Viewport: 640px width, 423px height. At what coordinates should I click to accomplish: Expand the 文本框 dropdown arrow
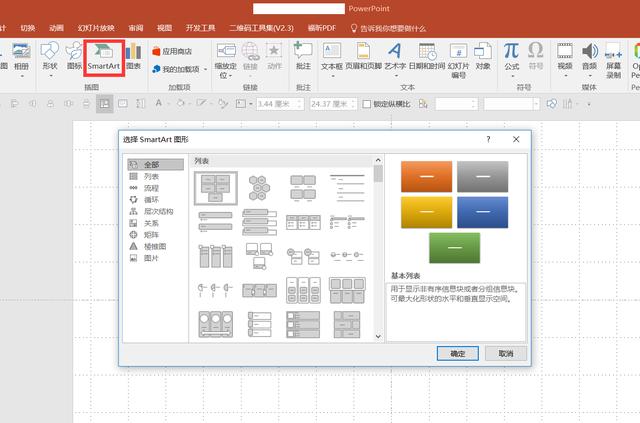332,76
